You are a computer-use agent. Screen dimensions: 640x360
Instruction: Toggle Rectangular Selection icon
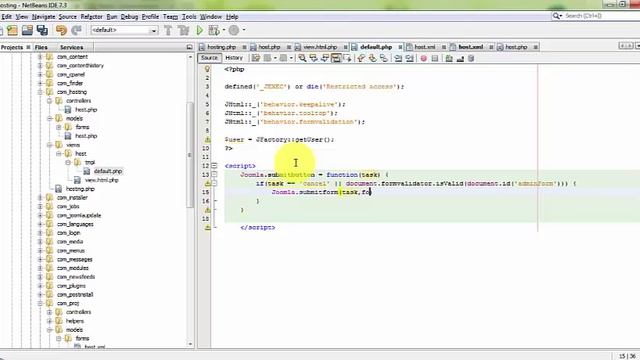[x=347, y=58]
